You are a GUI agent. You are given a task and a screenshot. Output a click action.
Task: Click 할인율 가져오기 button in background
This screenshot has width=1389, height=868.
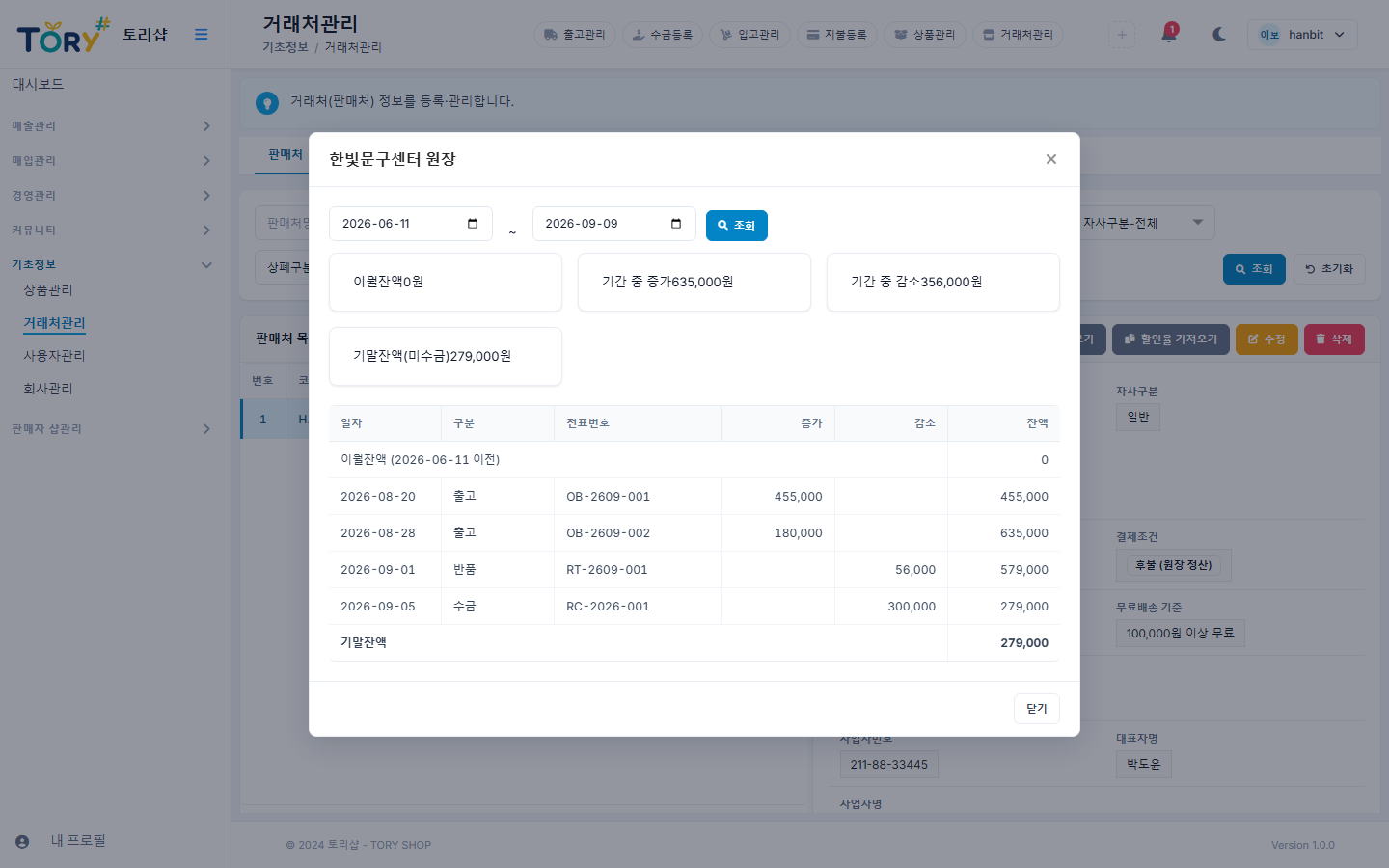pos(1171,339)
